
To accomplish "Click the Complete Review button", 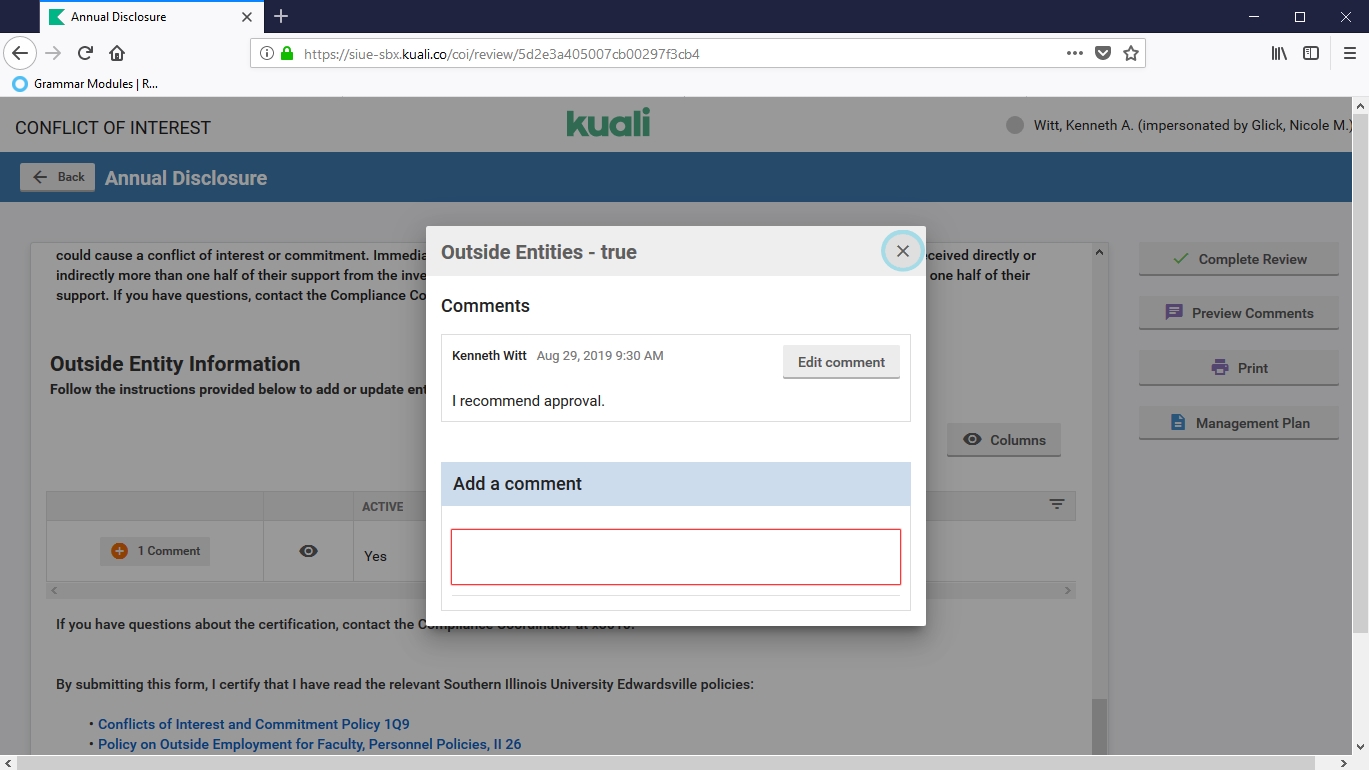I will (x=1238, y=259).
